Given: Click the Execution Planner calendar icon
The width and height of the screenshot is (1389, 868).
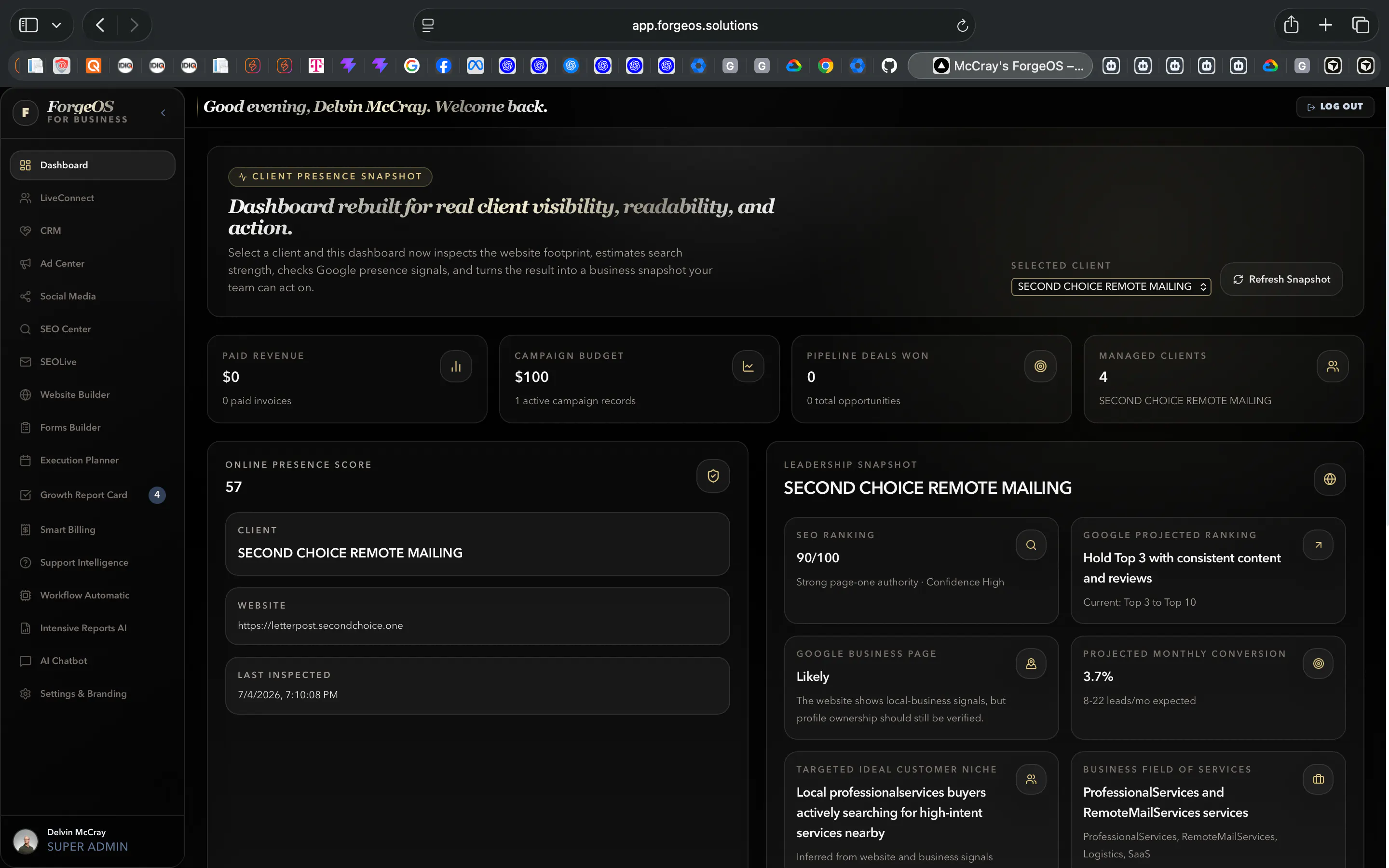Looking at the screenshot, I should pyautogui.click(x=25, y=461).
